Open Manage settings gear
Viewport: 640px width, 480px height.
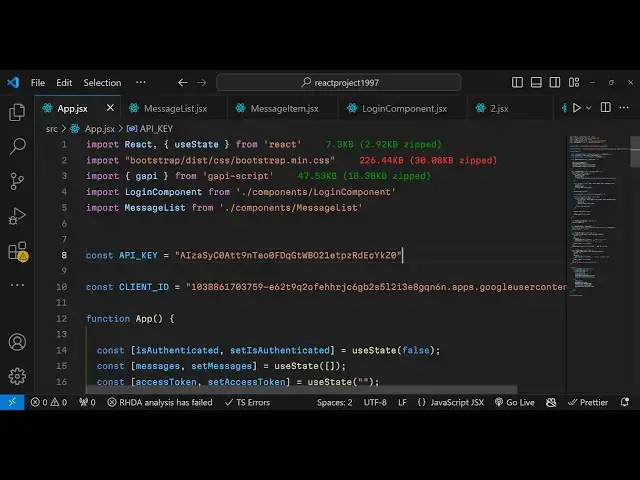coord(17,376)
